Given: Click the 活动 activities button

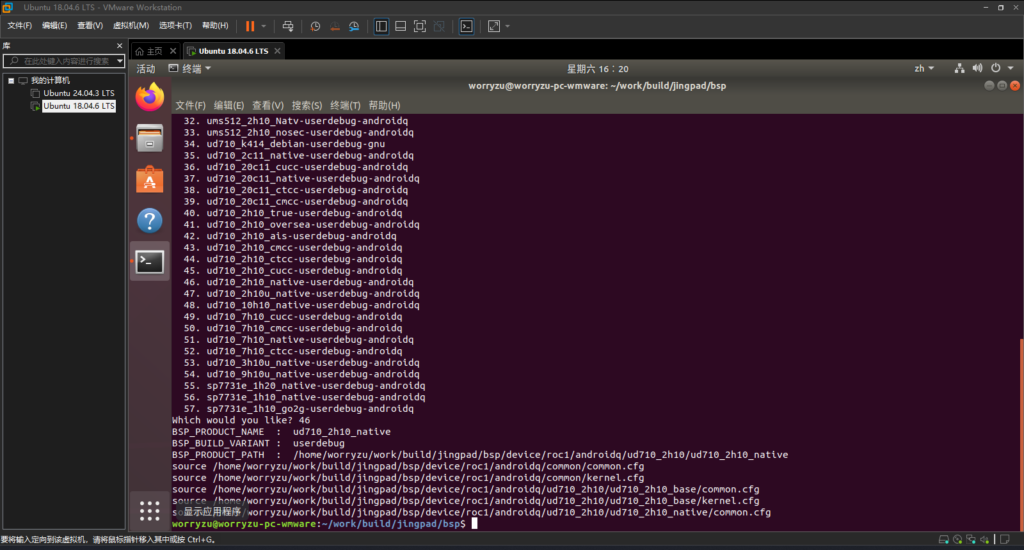Looking at the screenshot, I should (146, 69).
